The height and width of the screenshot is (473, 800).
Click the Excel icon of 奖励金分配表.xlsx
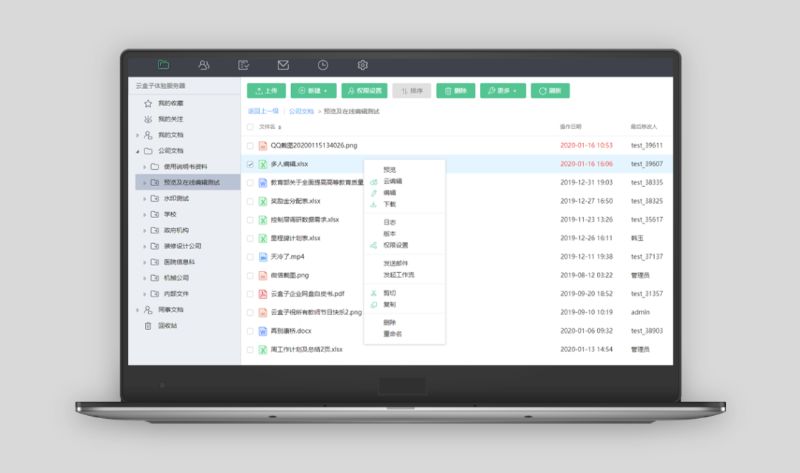(x=263, y=202)
